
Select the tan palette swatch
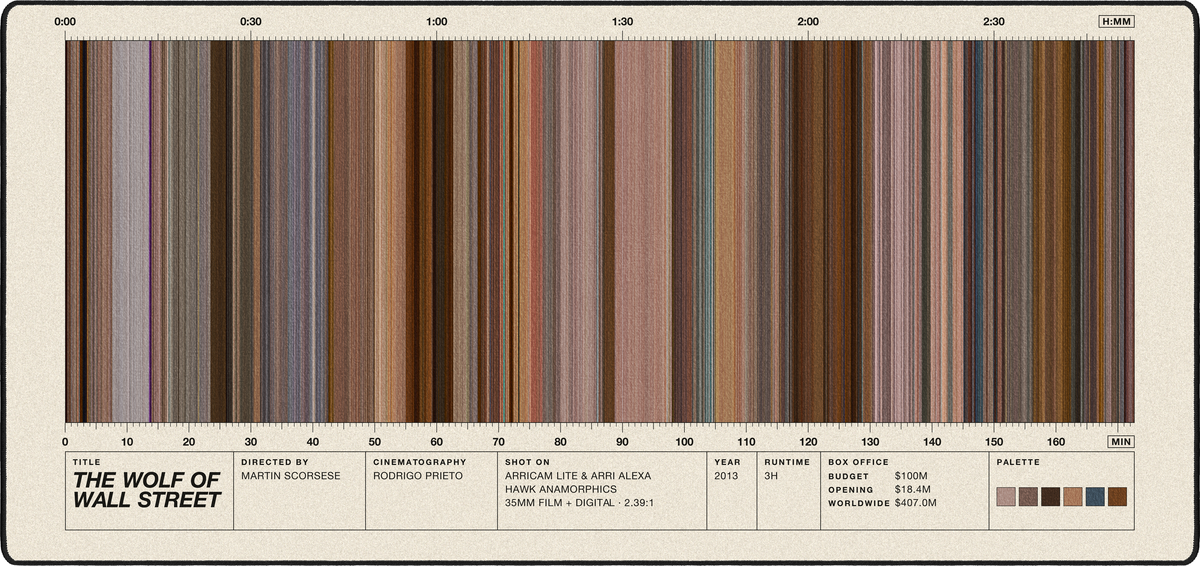coord(1073,497)
